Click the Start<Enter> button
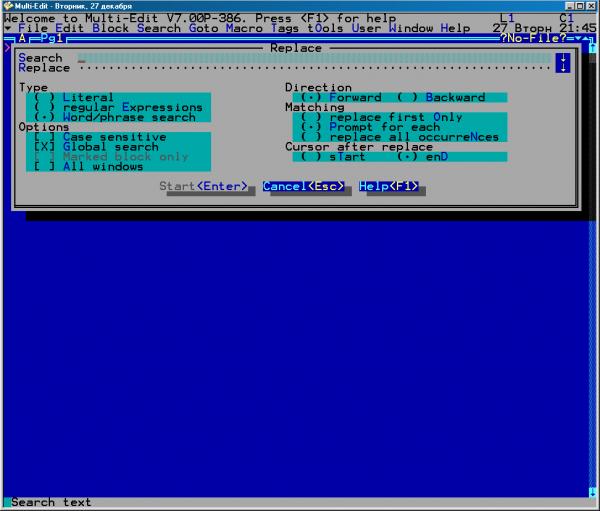The image size is (600, 511). click(204, 186)
